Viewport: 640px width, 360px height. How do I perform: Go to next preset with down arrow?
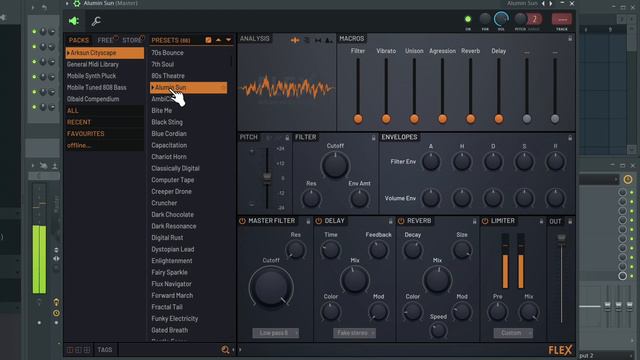pos(229,40)
